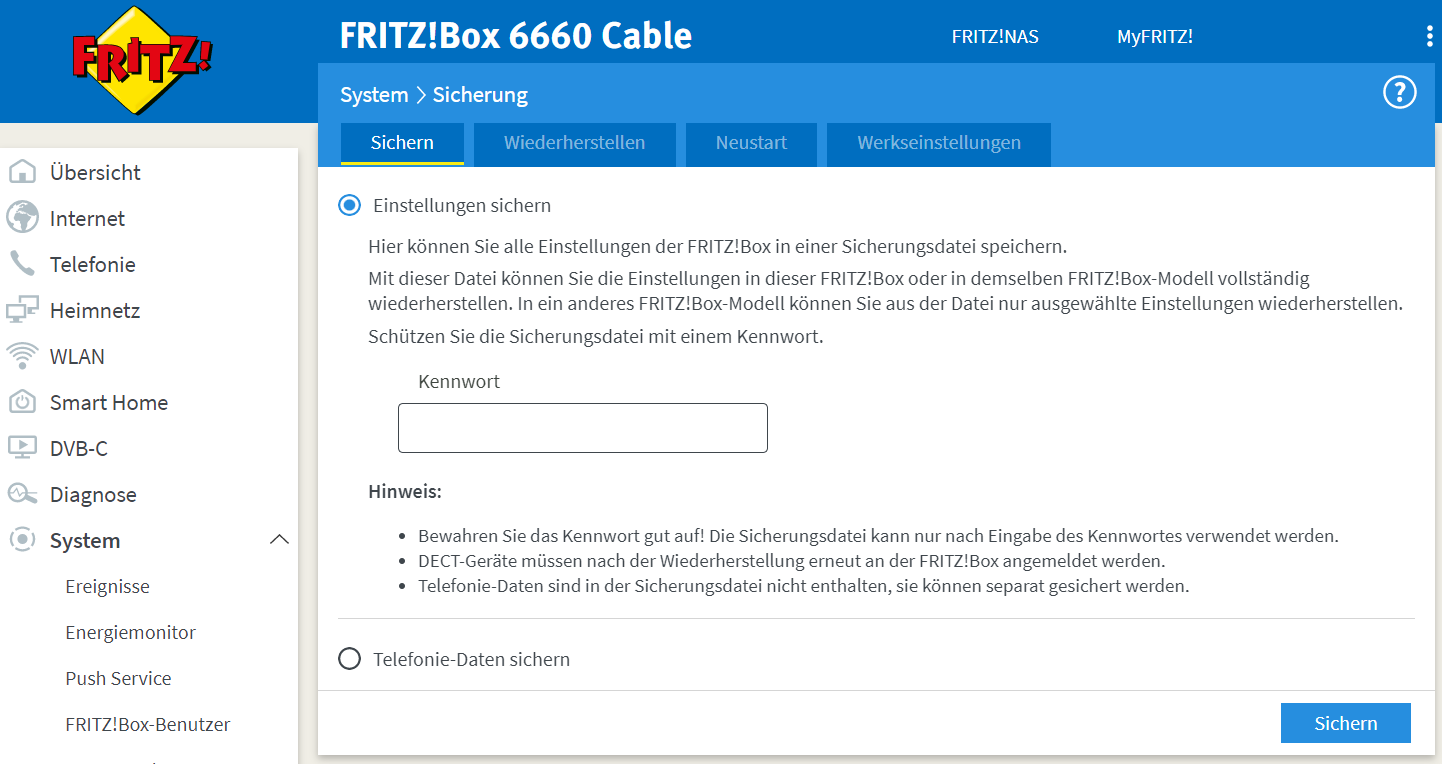Open Telefonie menu in the sidebar
This screenshot has height=764, width=1442.
click(92, 264)
